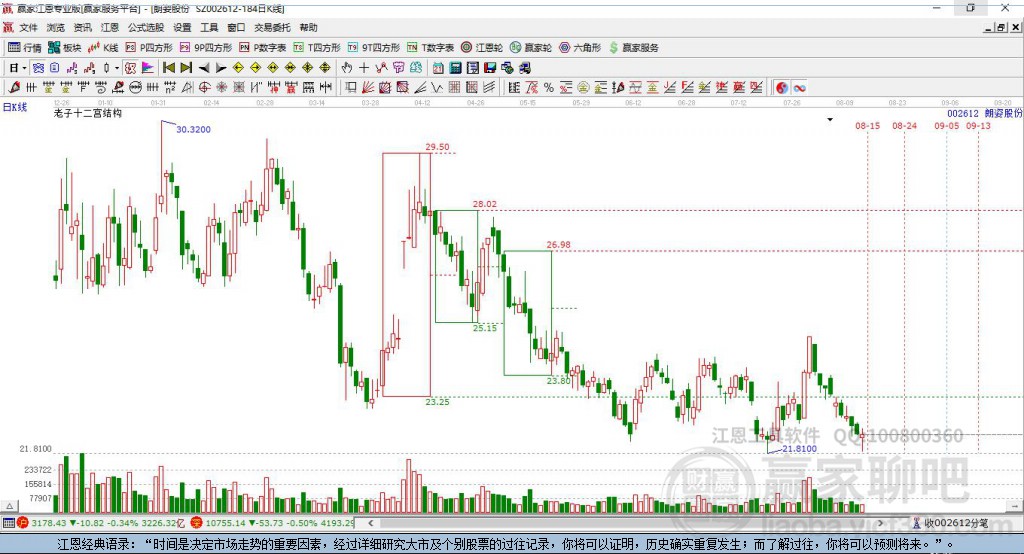Open the 收002612分笔 tick panel
Image resolution: width=1024 pixels, height=554 pixels.
coord(950,523)
